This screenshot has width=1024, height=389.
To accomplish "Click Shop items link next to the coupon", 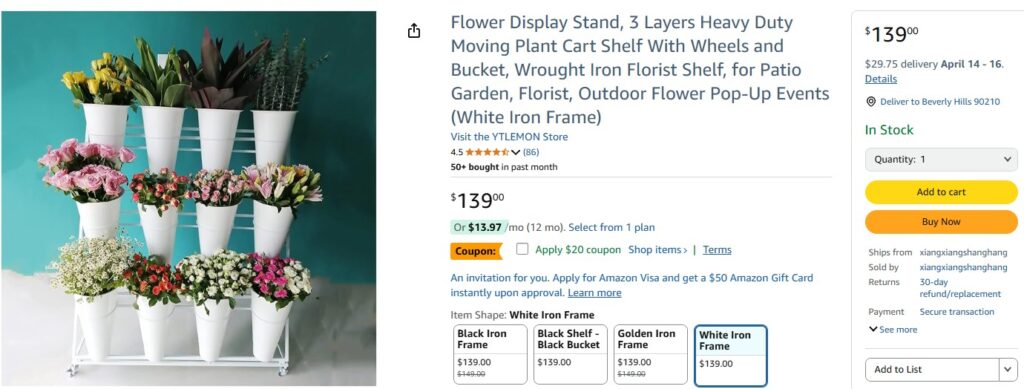I will pyautogui.click(x=657, y=249).
